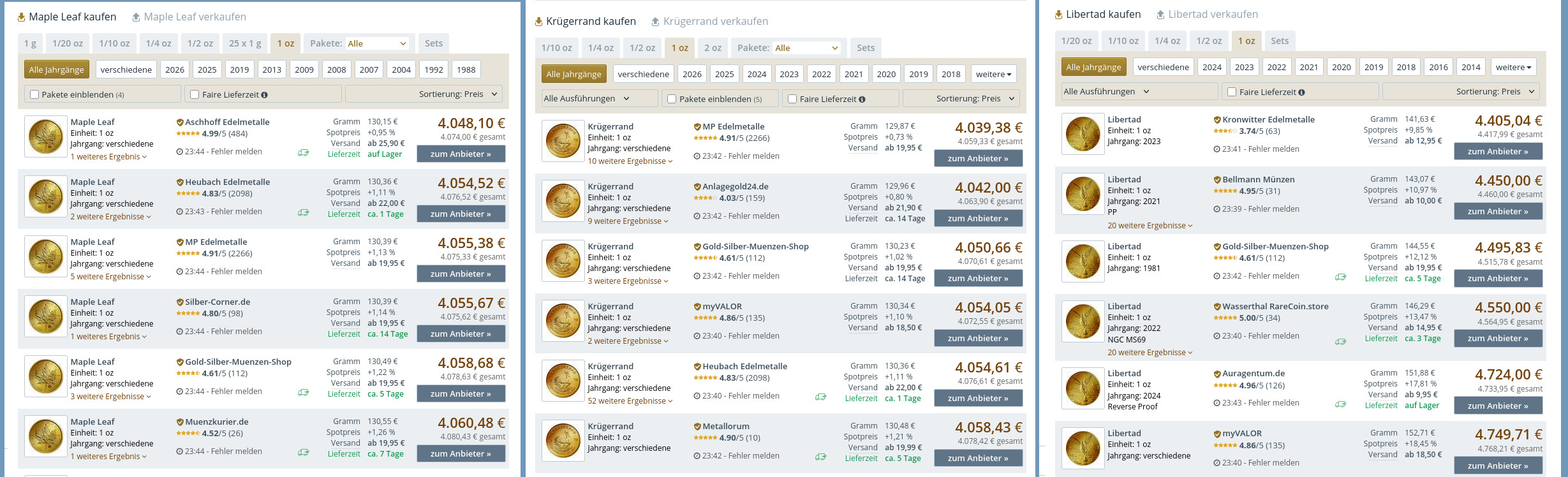Click the green delivery icon in Wasserthal RareCoin.store row

[x=1341, y=342]
